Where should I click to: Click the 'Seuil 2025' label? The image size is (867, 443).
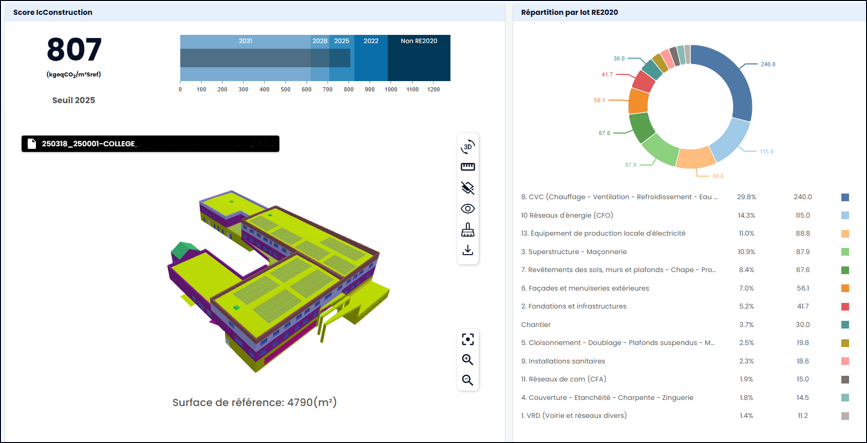click(74, 101)
